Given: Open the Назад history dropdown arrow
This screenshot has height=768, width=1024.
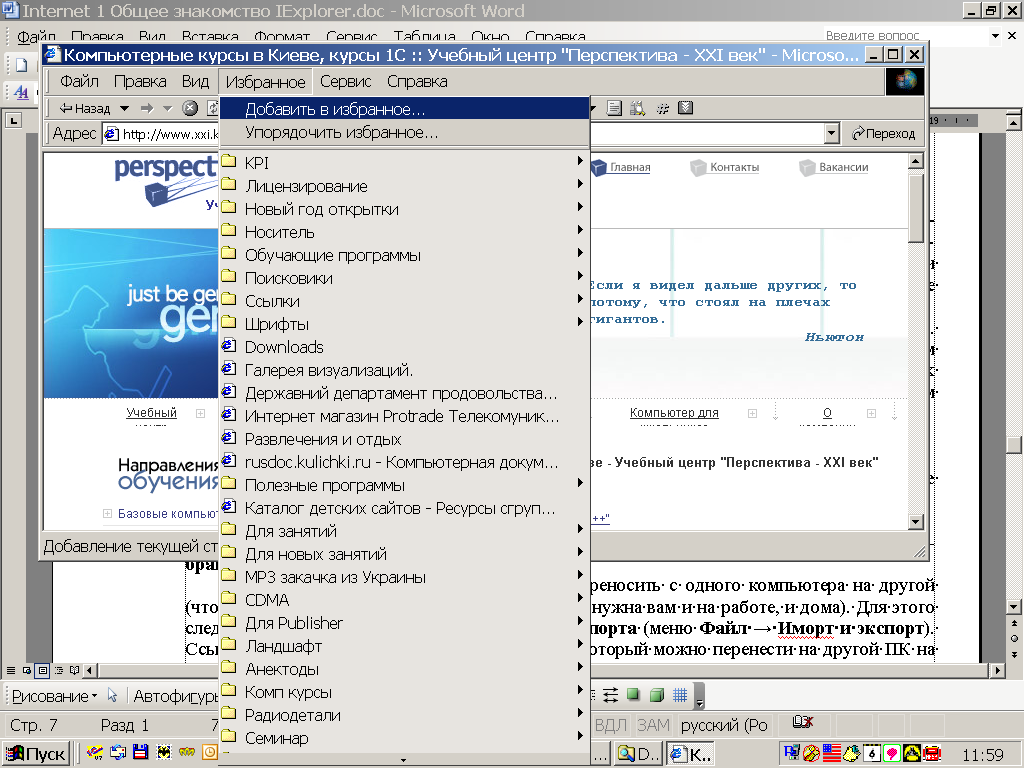Looking at the screenshot, I should [124, 108].
